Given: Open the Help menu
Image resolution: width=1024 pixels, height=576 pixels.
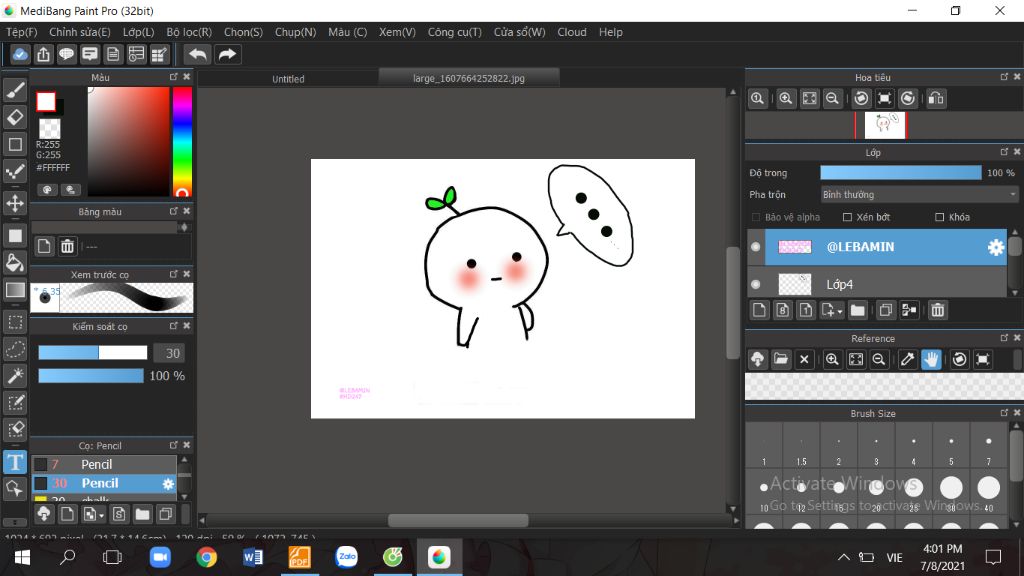Looking at the screenshot, I should click(x=611, y=32).
